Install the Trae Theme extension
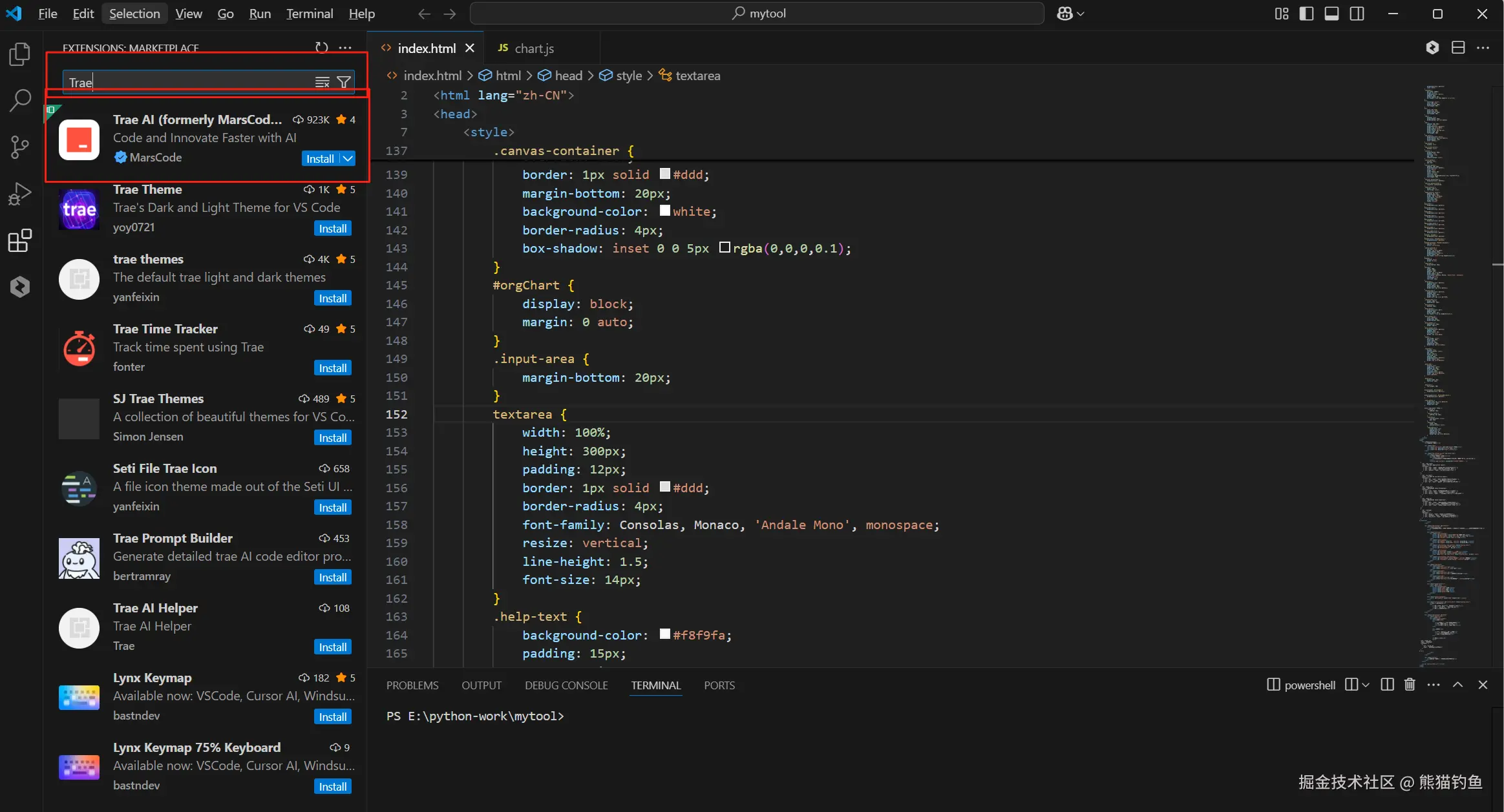1504x812 pixels. click(332, 229)
